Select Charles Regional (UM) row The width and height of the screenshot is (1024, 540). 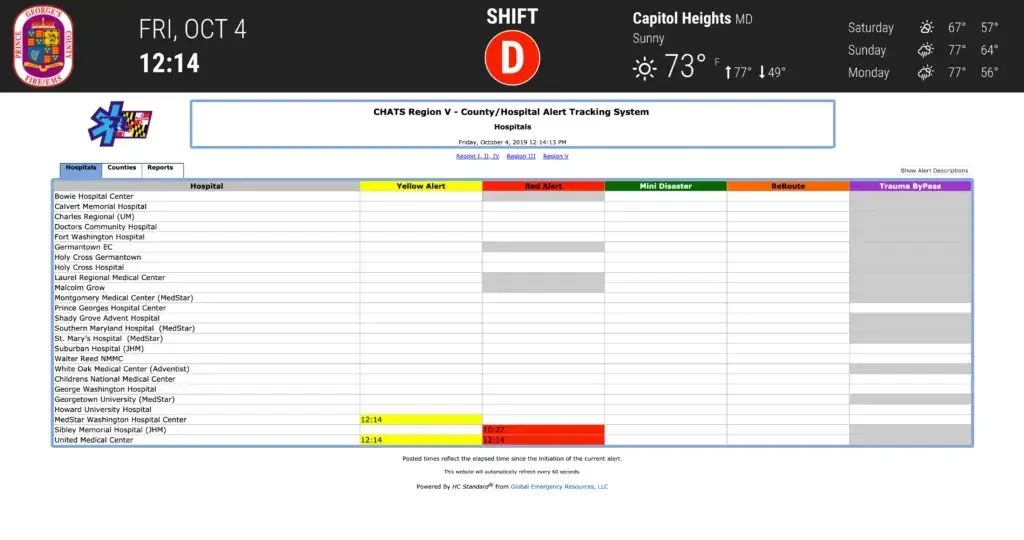click(512, 217)
